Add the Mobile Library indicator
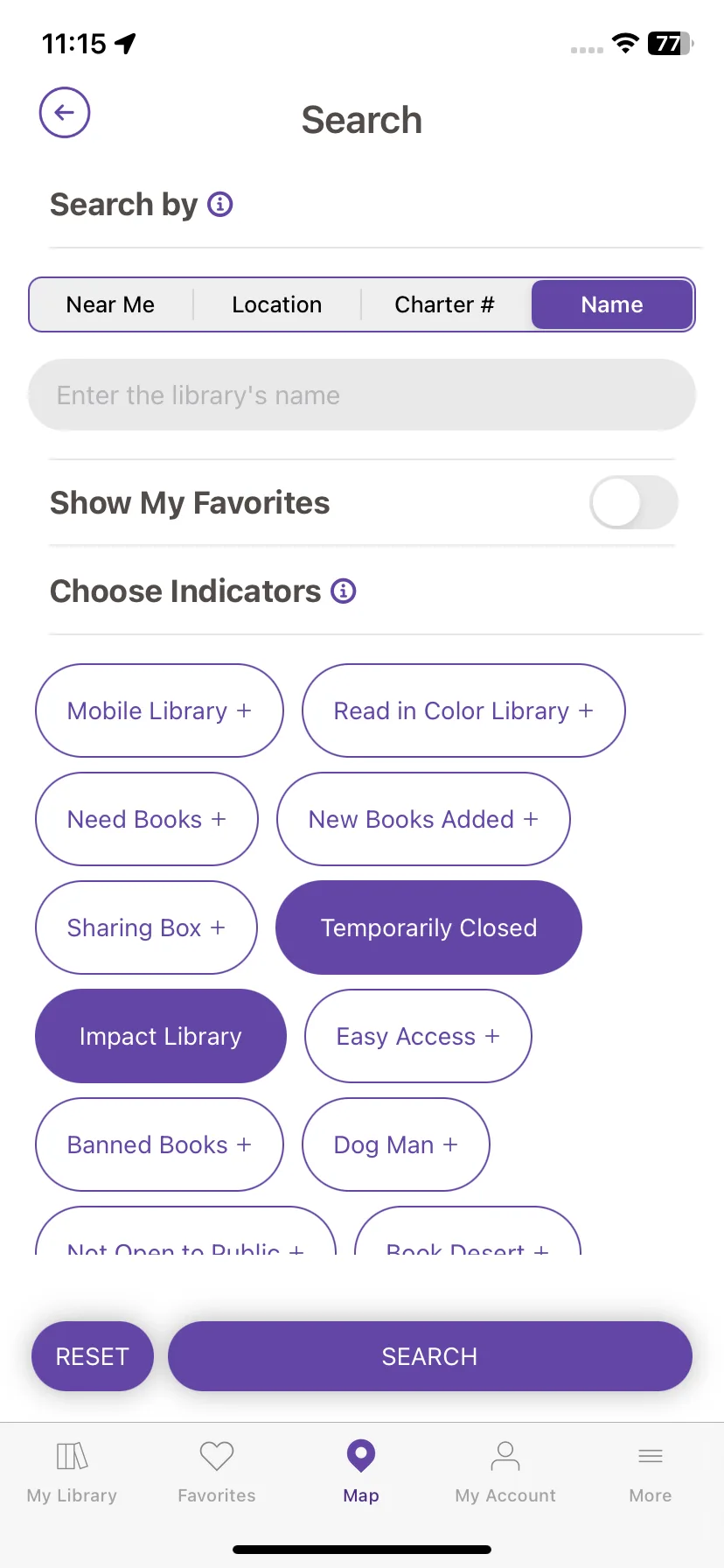The height and width of the screenshot is (1568, 724). pyautogui.click(x=159, y=710)
